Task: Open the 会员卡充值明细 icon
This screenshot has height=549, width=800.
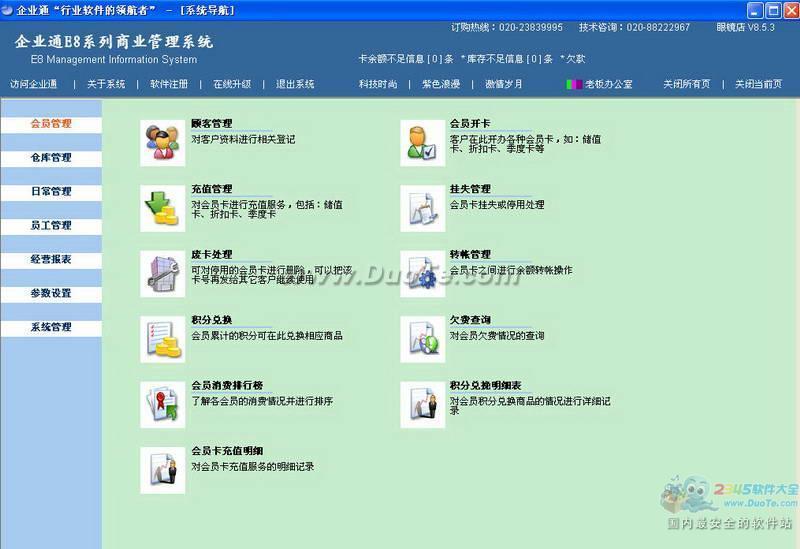Action: pyautogui.click(x=163, y=470)
